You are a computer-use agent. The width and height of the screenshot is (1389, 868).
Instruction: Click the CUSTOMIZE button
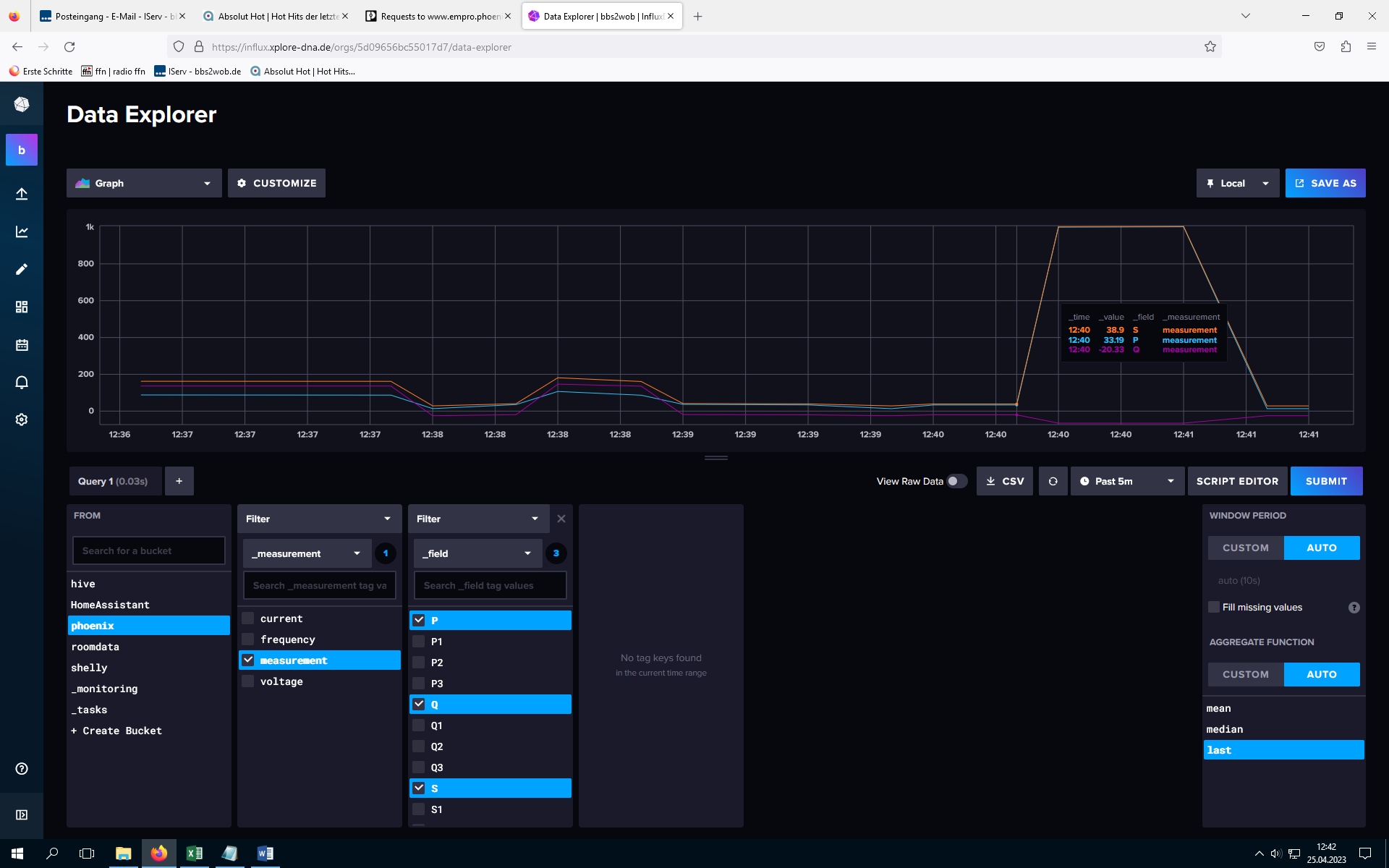click(276, 183)
